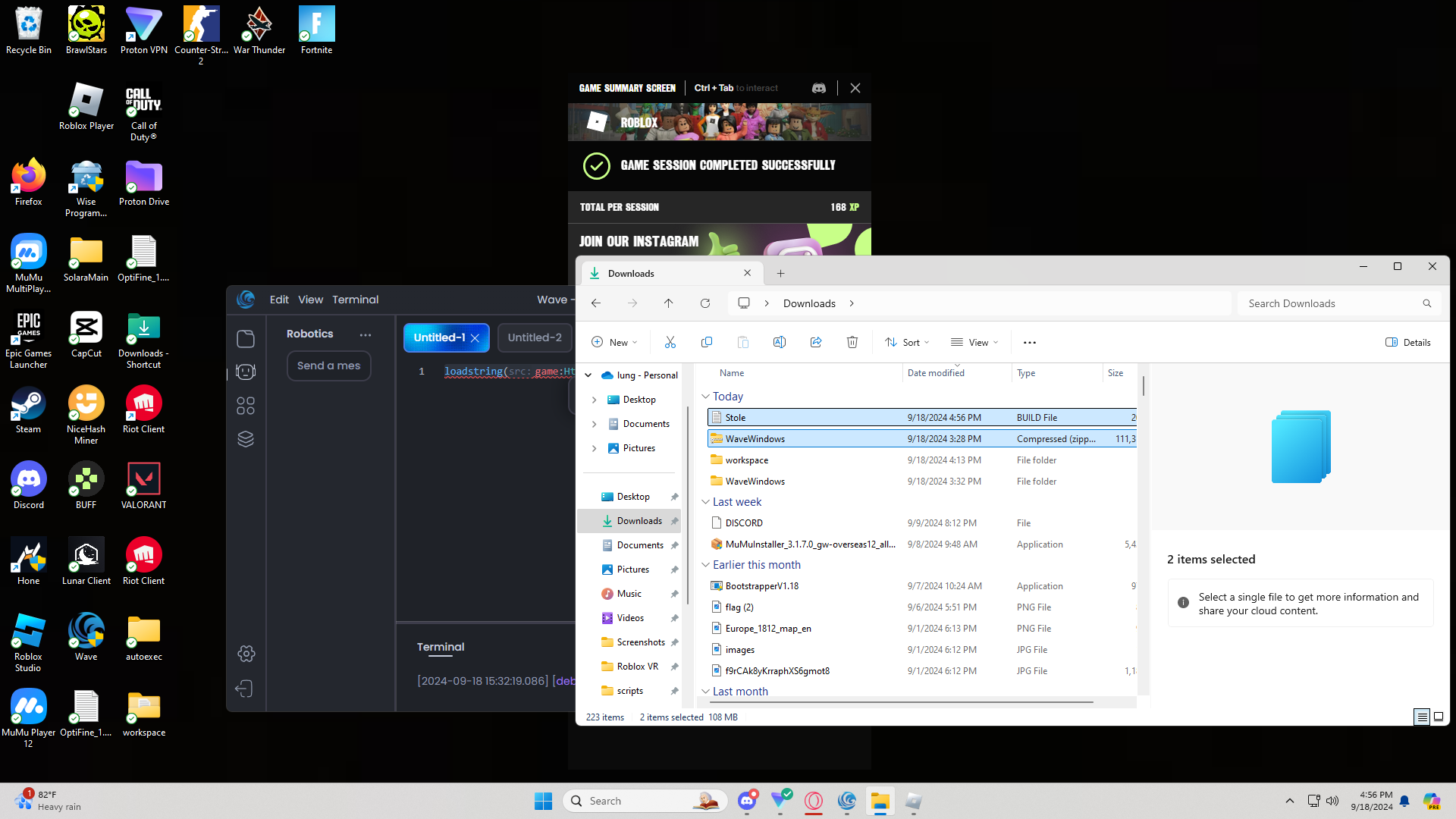
Task: Toggle the Details pane button
Action: tap(1408, 343)
